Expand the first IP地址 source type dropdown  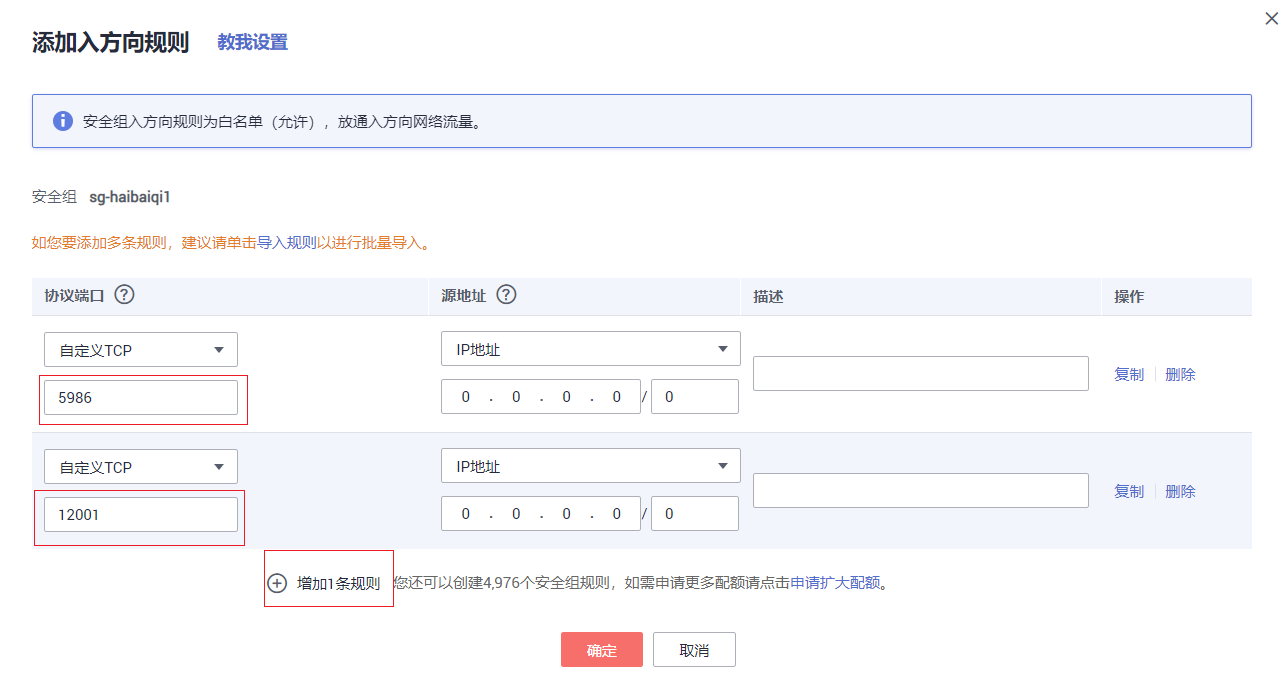(x=590, y=348)
